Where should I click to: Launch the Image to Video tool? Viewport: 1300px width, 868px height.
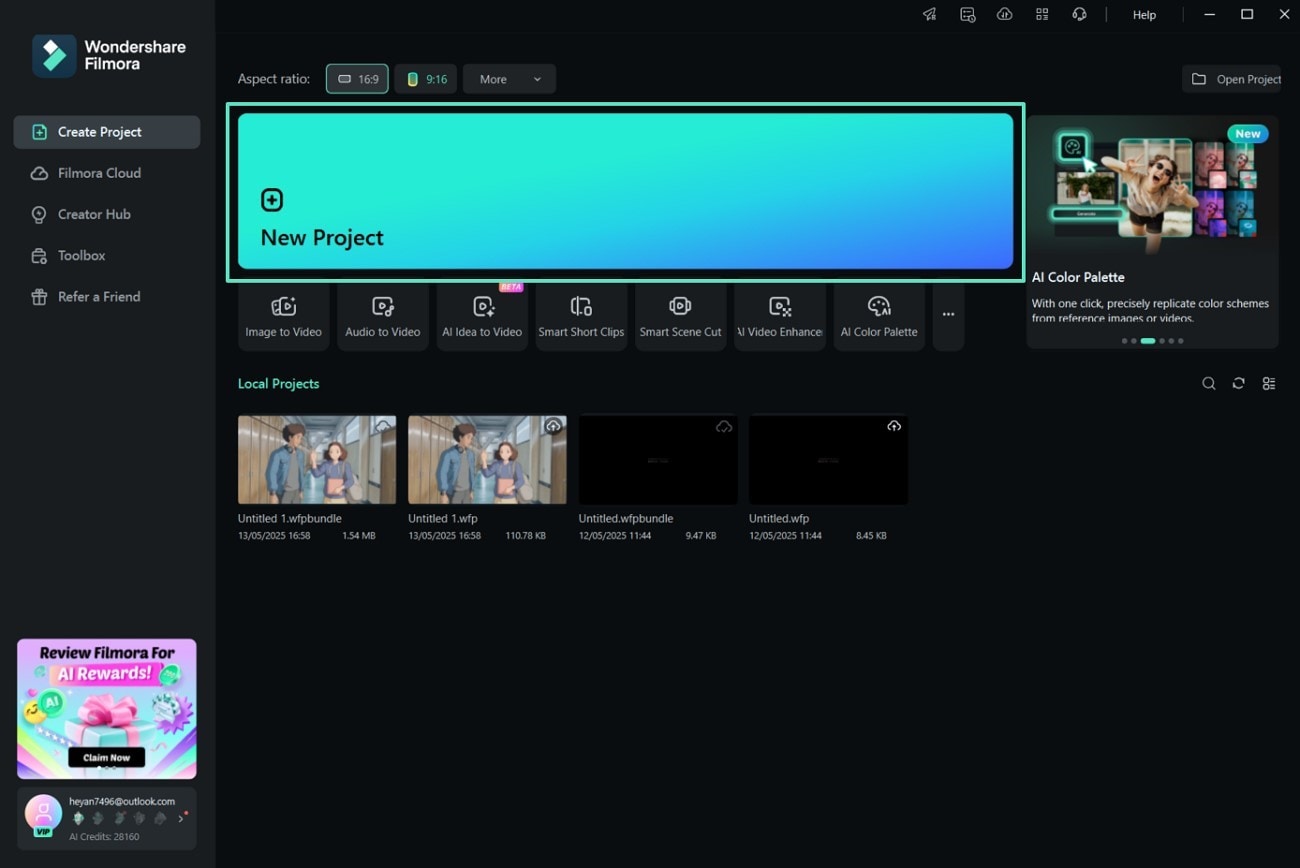pyautogui.click(x=283, y=317)
